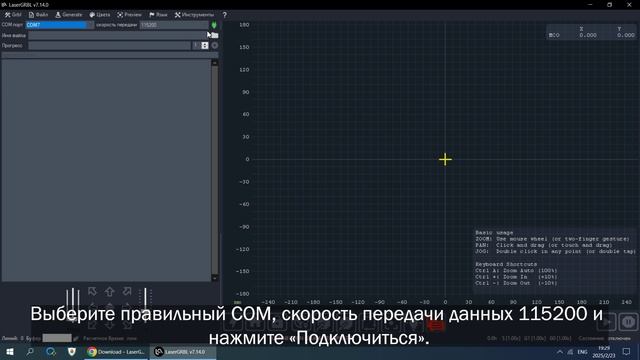The image size is (640, 360).
Task: Open the Preview menu
Action: point(129,15)
